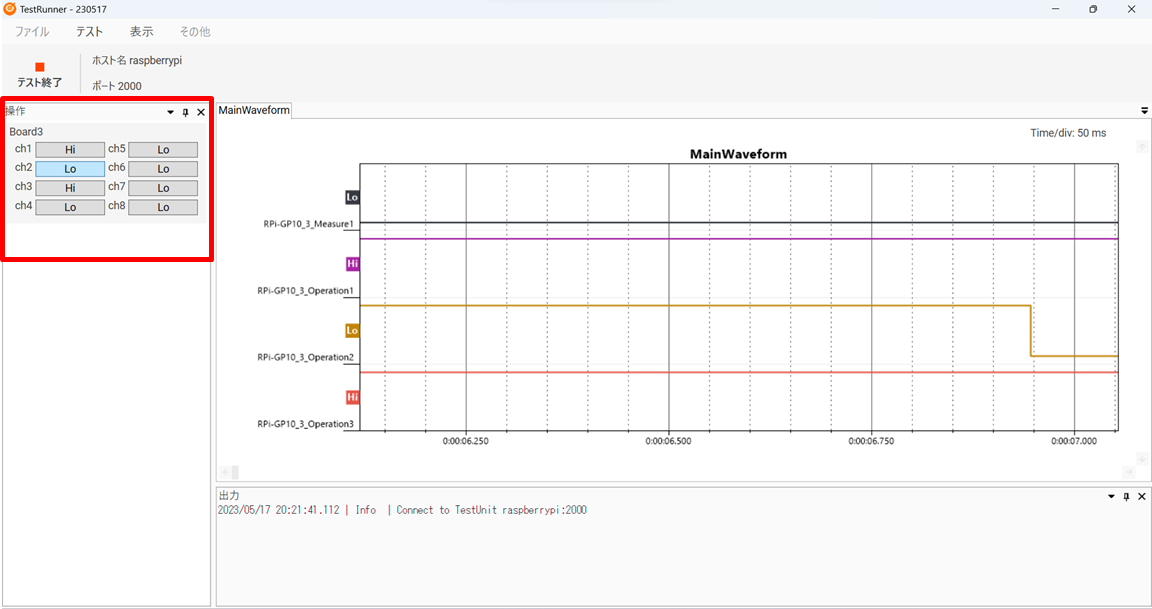Open the ファイル menu

point(32,32)
